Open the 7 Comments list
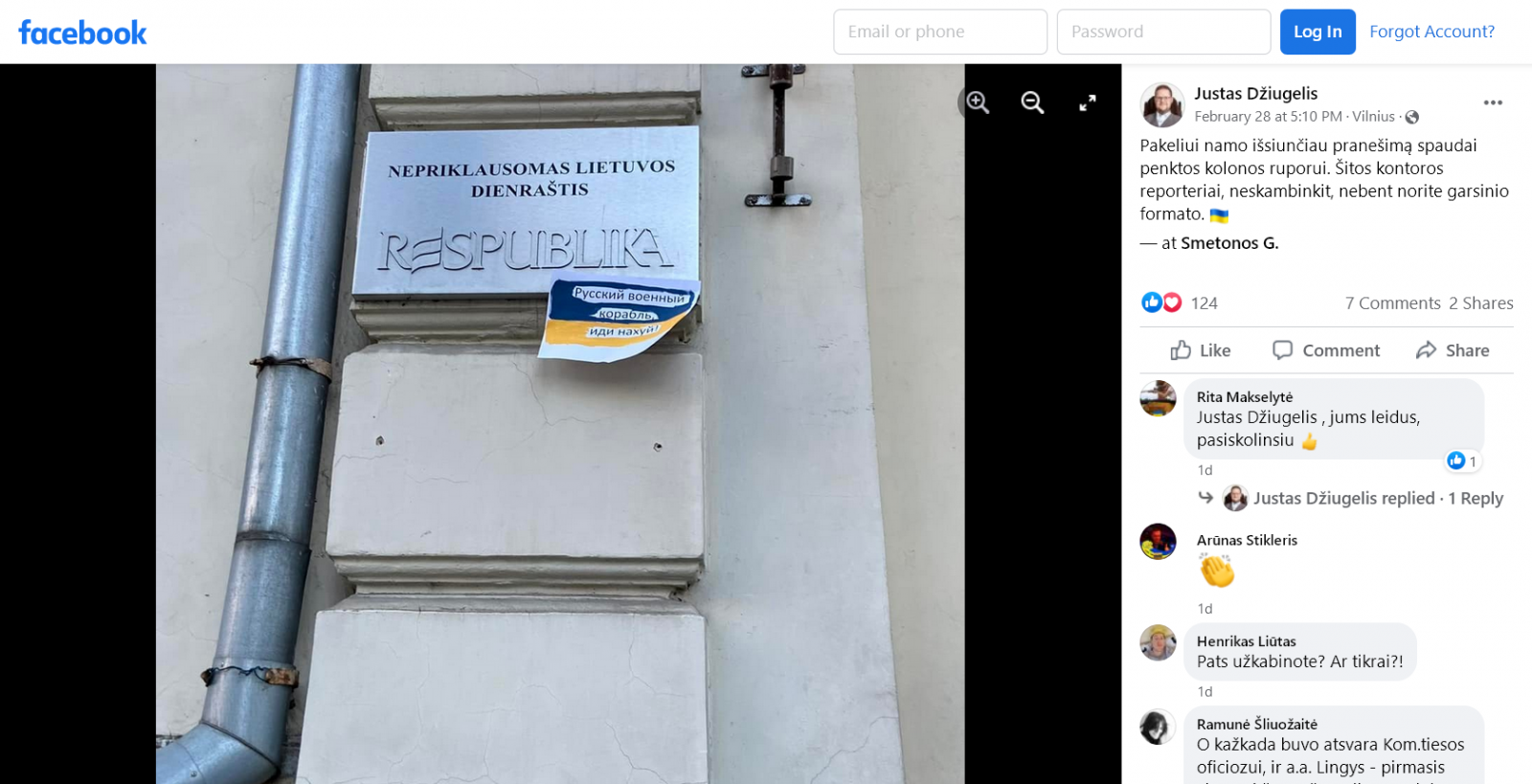The height and width of the screenshot is (784, 1532). click(x=1392, y=303)
